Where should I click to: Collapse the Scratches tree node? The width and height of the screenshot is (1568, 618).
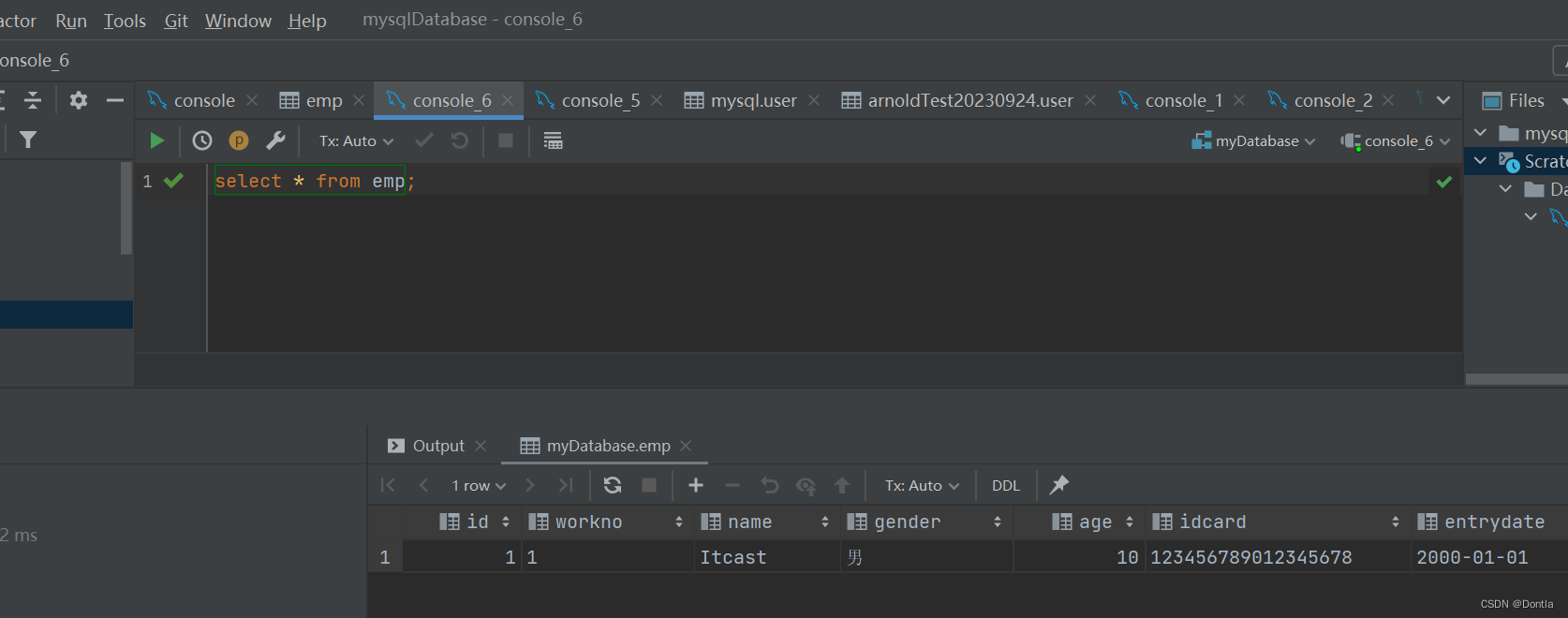pyautogui.click(x=1480, y=161)
